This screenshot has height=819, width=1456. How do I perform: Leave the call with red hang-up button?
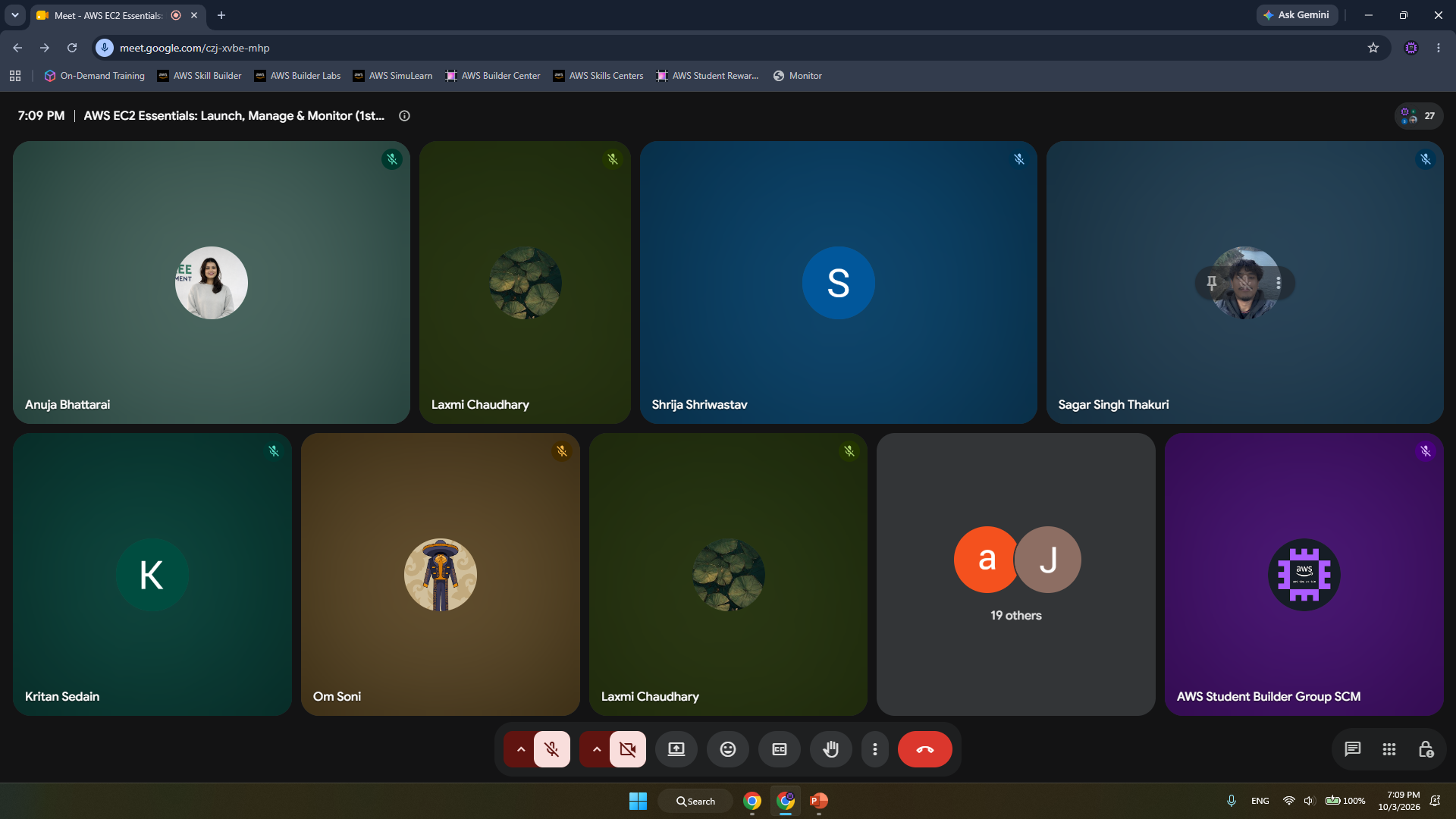point(925,749)
